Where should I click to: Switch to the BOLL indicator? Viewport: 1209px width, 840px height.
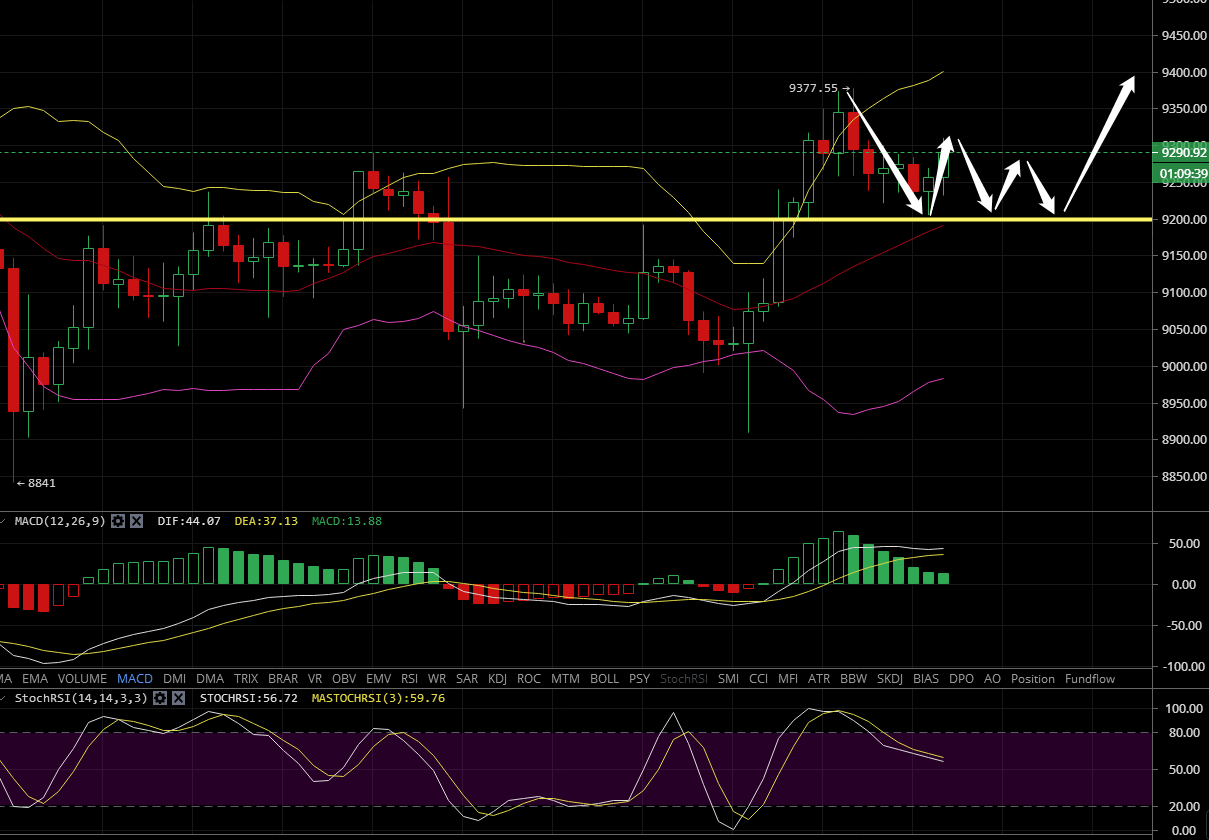[604, 679]
